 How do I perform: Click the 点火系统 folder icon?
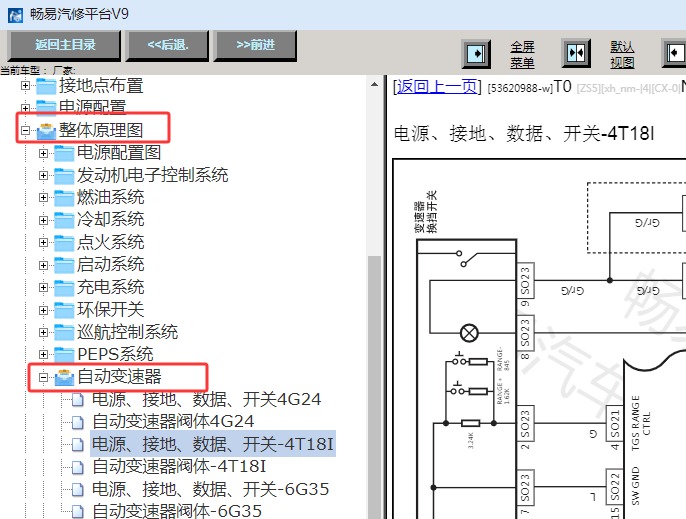[x=64, y=243]
